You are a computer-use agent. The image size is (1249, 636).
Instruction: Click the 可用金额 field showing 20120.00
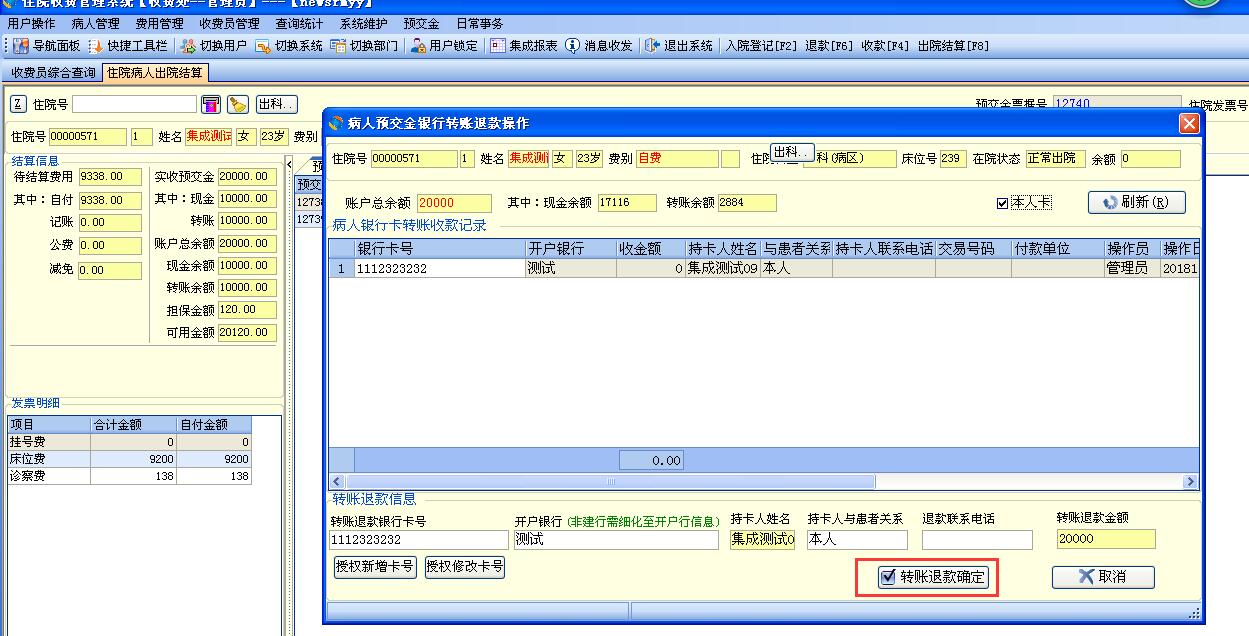[247, 333]
